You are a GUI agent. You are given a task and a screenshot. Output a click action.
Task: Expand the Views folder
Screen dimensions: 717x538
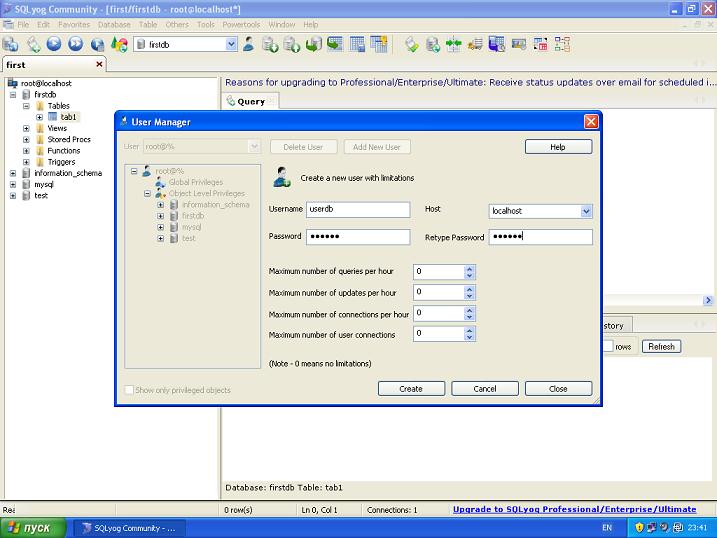coord(26,128)
